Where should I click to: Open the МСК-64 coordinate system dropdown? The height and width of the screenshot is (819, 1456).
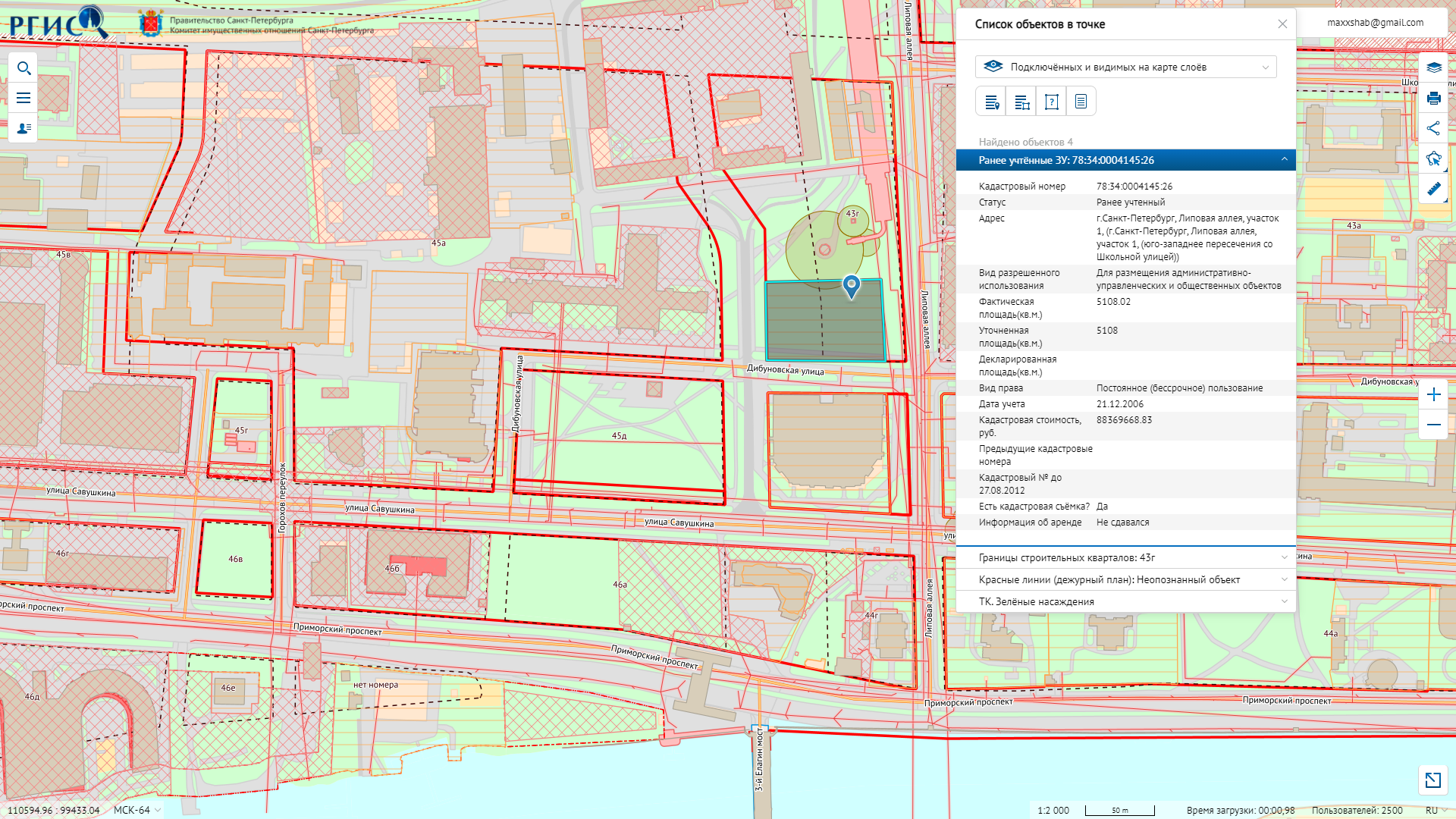pyautogui.click(x=137, y=810)
